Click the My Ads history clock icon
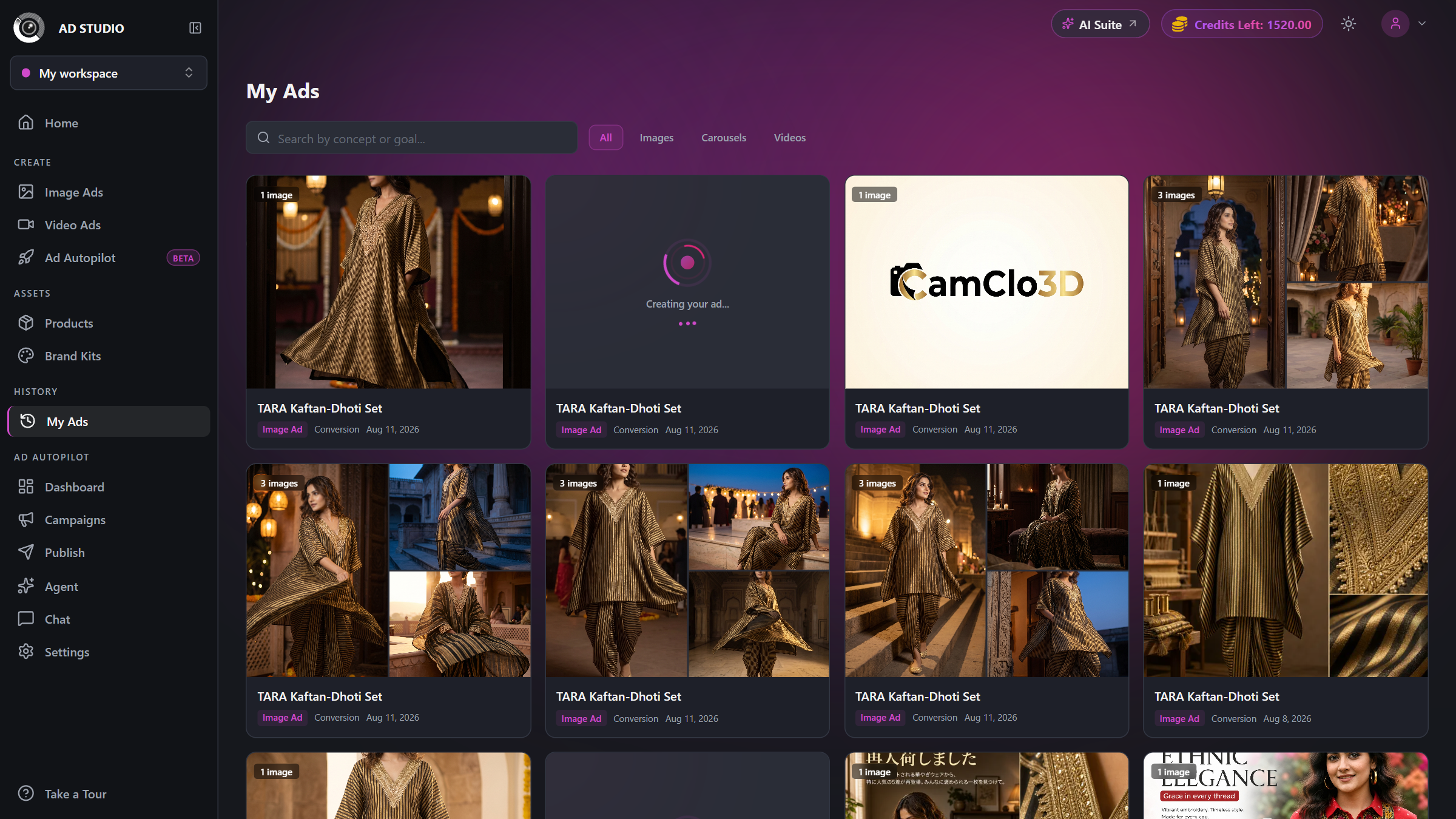This screenshot has width=1456, height=819. (x=28, y=421)
